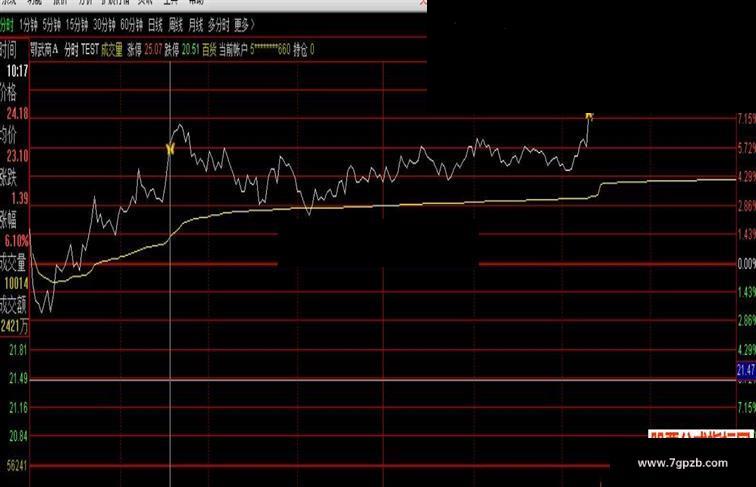Click the 21.16 price axis label
The height and width of the screenshot is (487, 756).
pyautogui.click(x=18, y=408)
